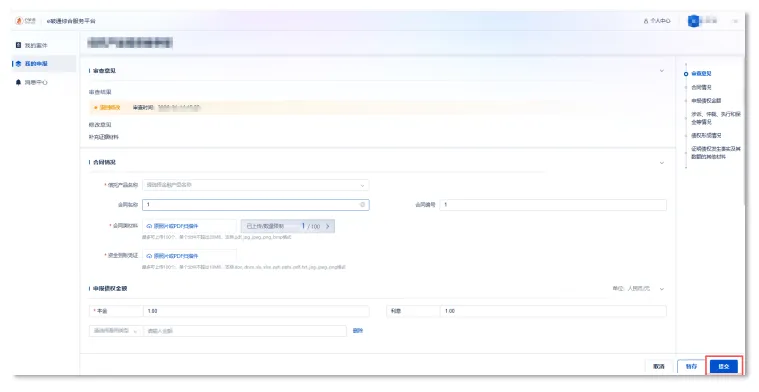Image resolution: width=759 pixels, height=392 pixels.
Task: Jump to 合同情况 in the right anchor nav
Action: pos(701,87)
